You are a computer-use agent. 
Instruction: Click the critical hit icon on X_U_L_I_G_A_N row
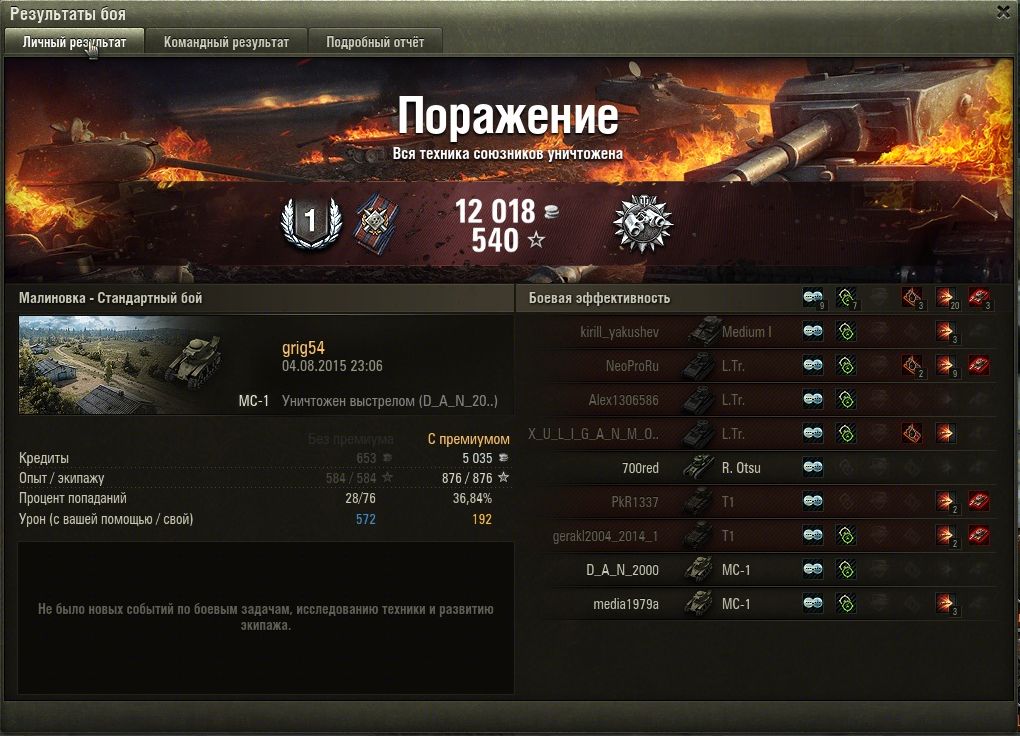(912, 433)
